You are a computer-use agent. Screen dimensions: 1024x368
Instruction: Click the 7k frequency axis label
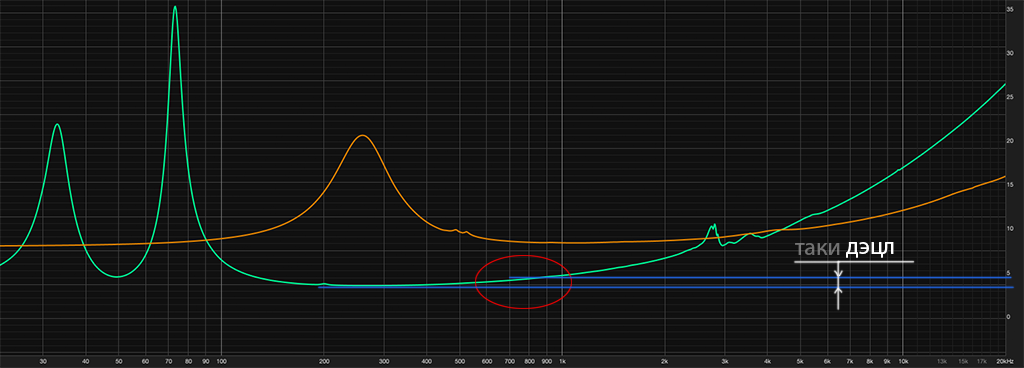click(x=850, y=361)
